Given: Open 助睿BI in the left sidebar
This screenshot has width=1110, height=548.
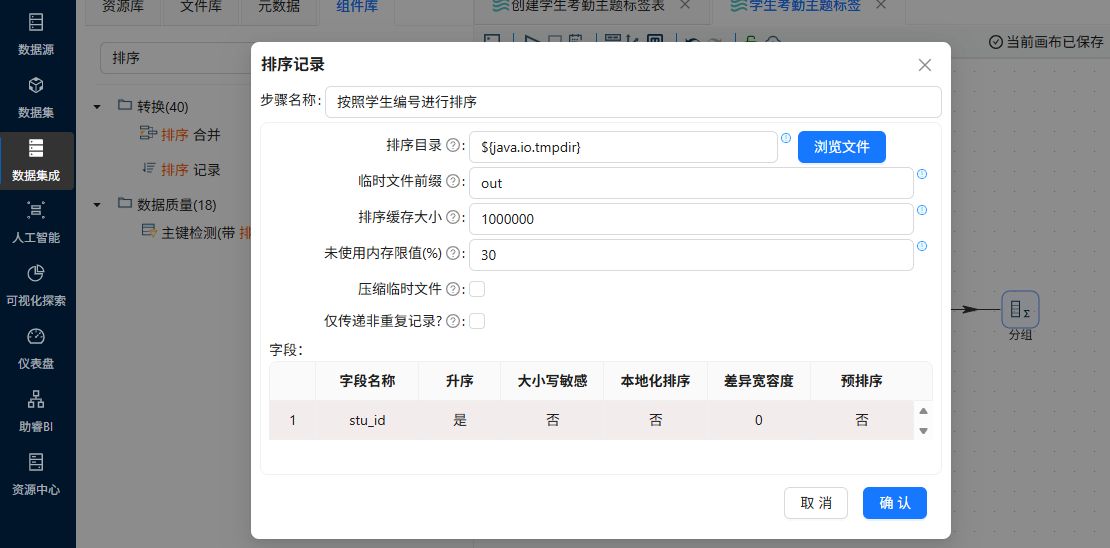Looking at the screenshot, I should (36, 412).
